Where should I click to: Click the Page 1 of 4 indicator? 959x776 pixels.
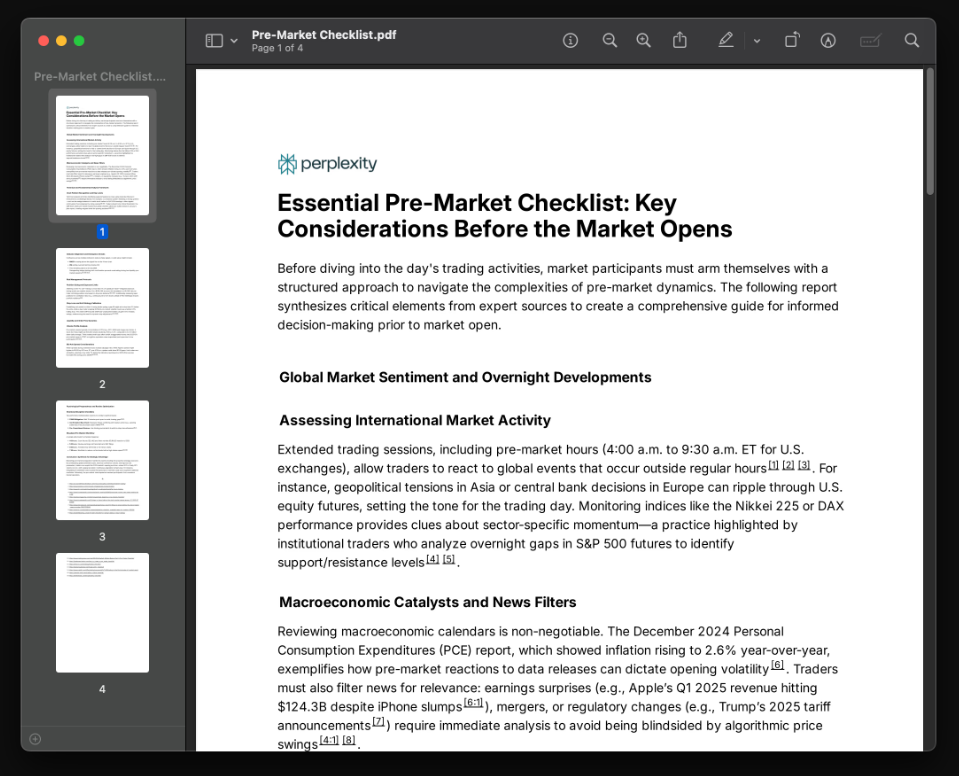click(277, 48)
